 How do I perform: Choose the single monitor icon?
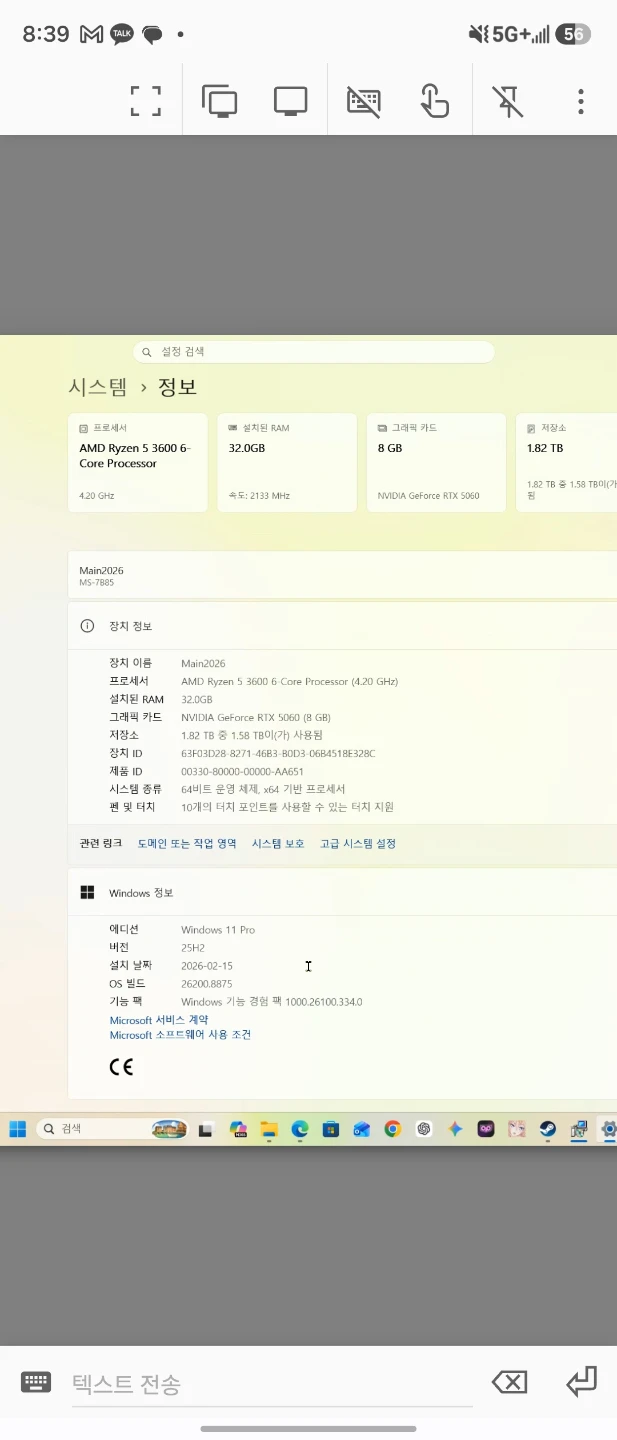(x=290, y=101)
